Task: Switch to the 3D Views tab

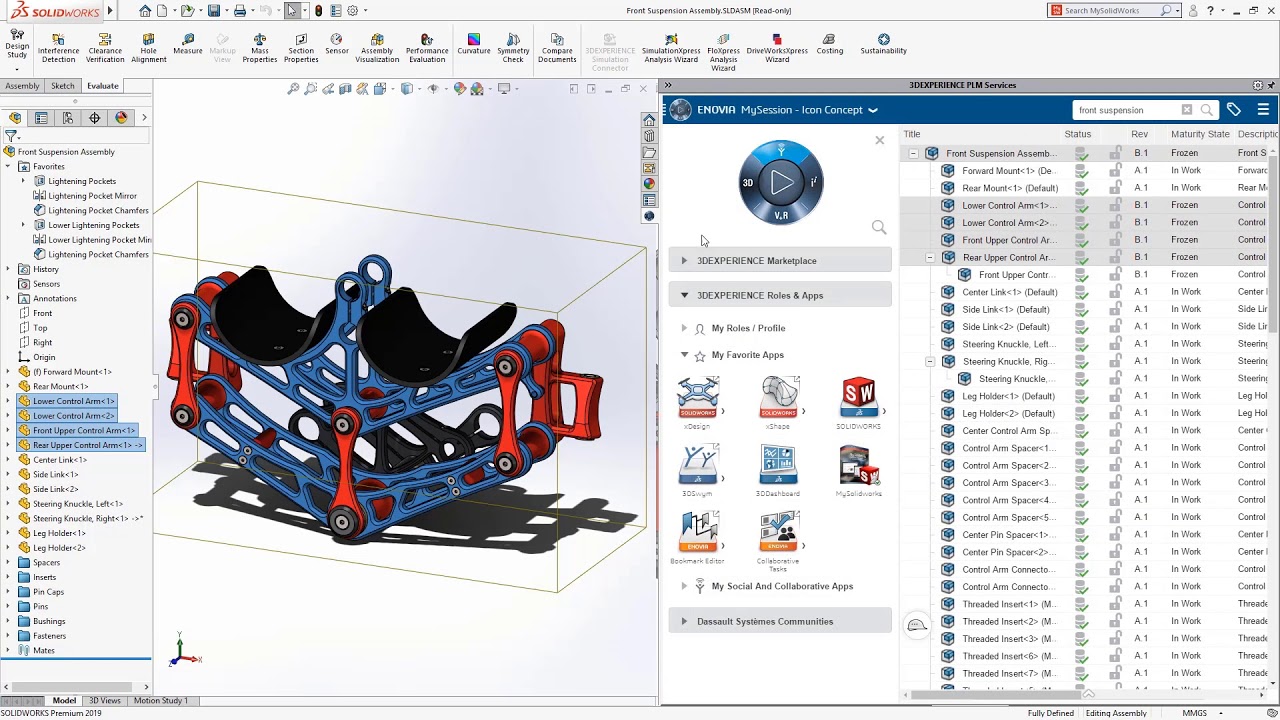Action: [105, 700]
